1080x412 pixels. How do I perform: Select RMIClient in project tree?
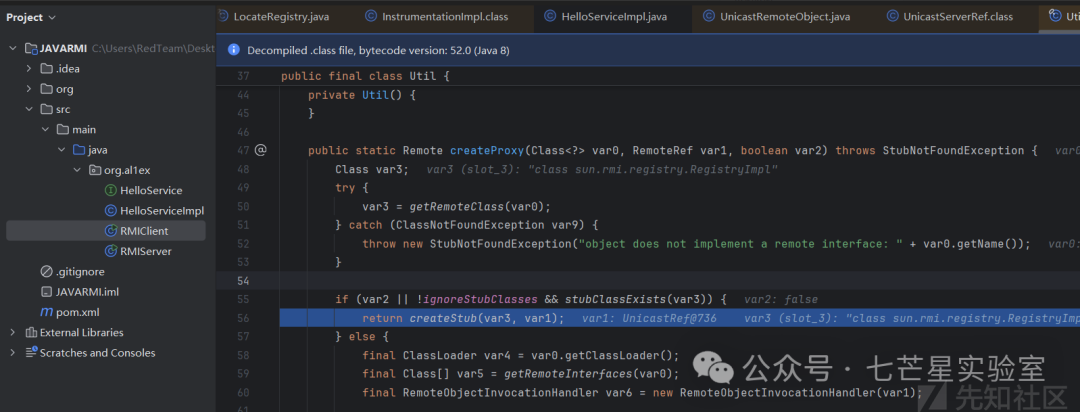144,231
